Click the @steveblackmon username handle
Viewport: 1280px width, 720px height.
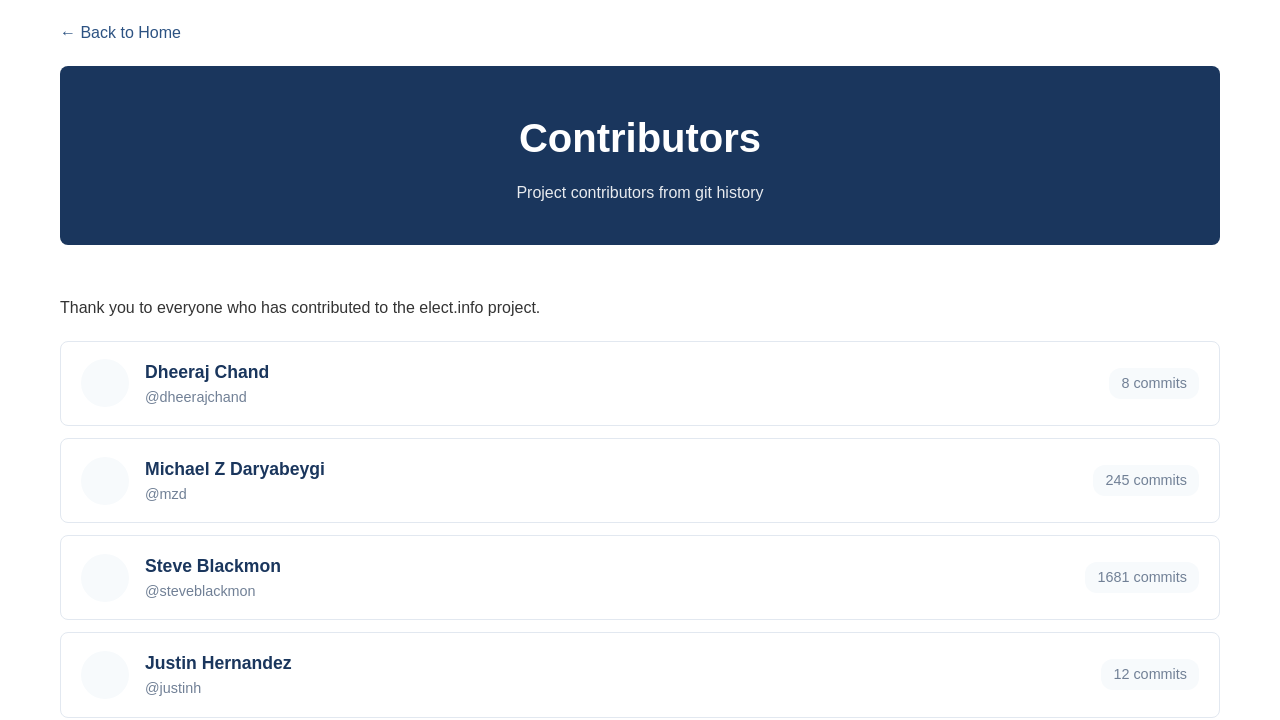[200, 591]
